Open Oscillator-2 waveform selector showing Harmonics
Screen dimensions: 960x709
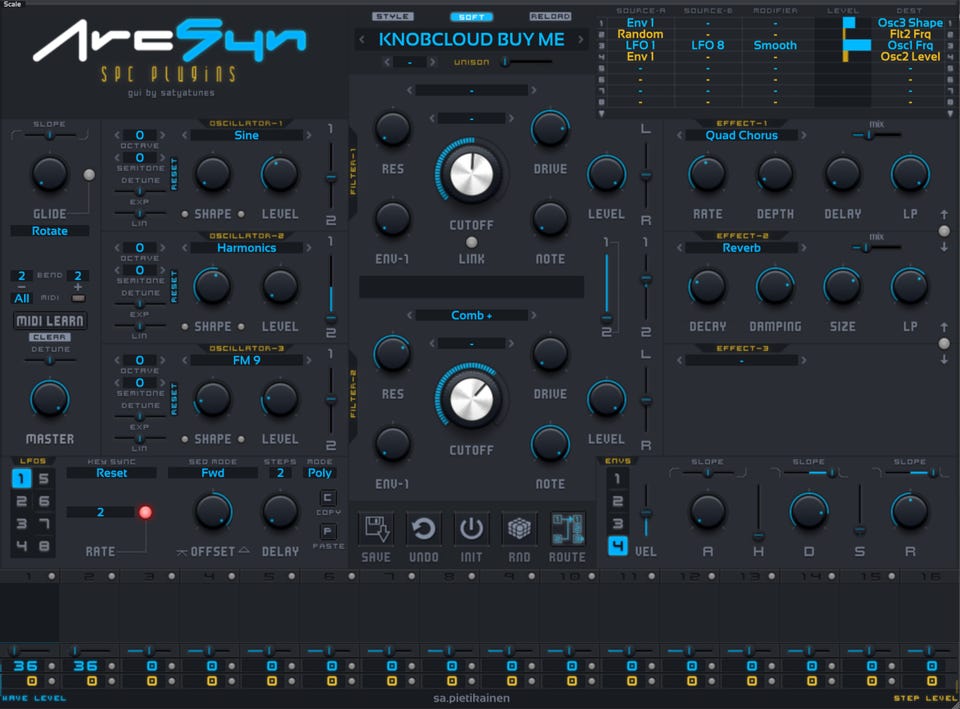[x=246, y=248]
